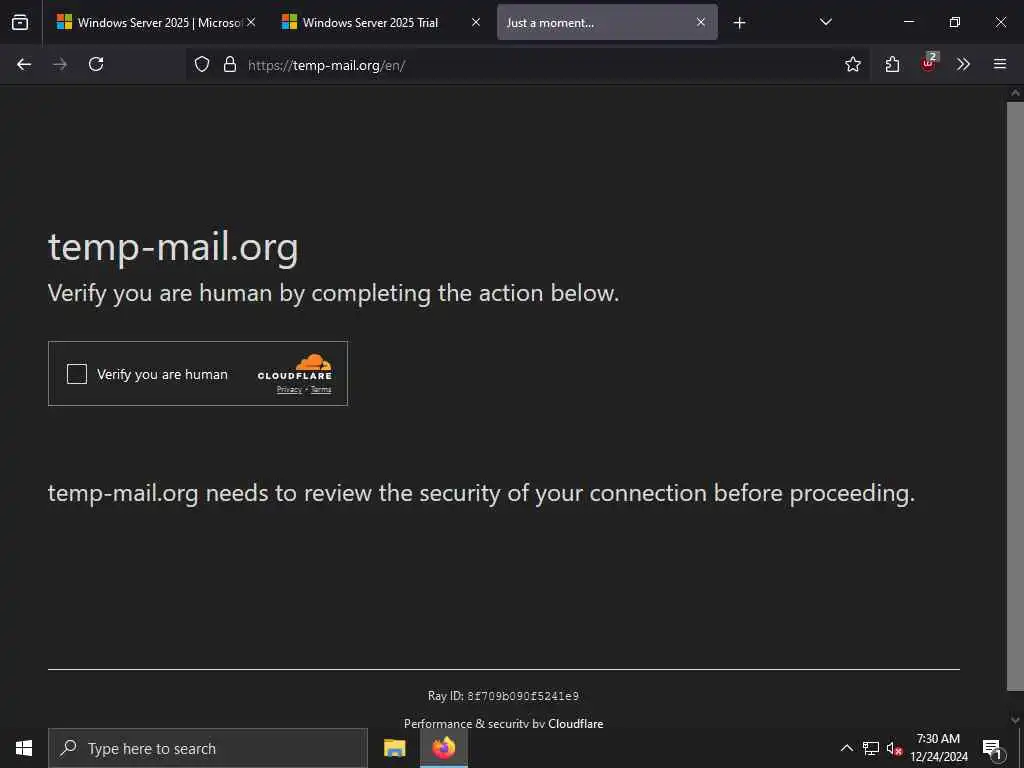The height and width of the screenshot is (768, 1024).
Task: Click the vertical page scrollbar
Action: click(x=1015, y=396)
